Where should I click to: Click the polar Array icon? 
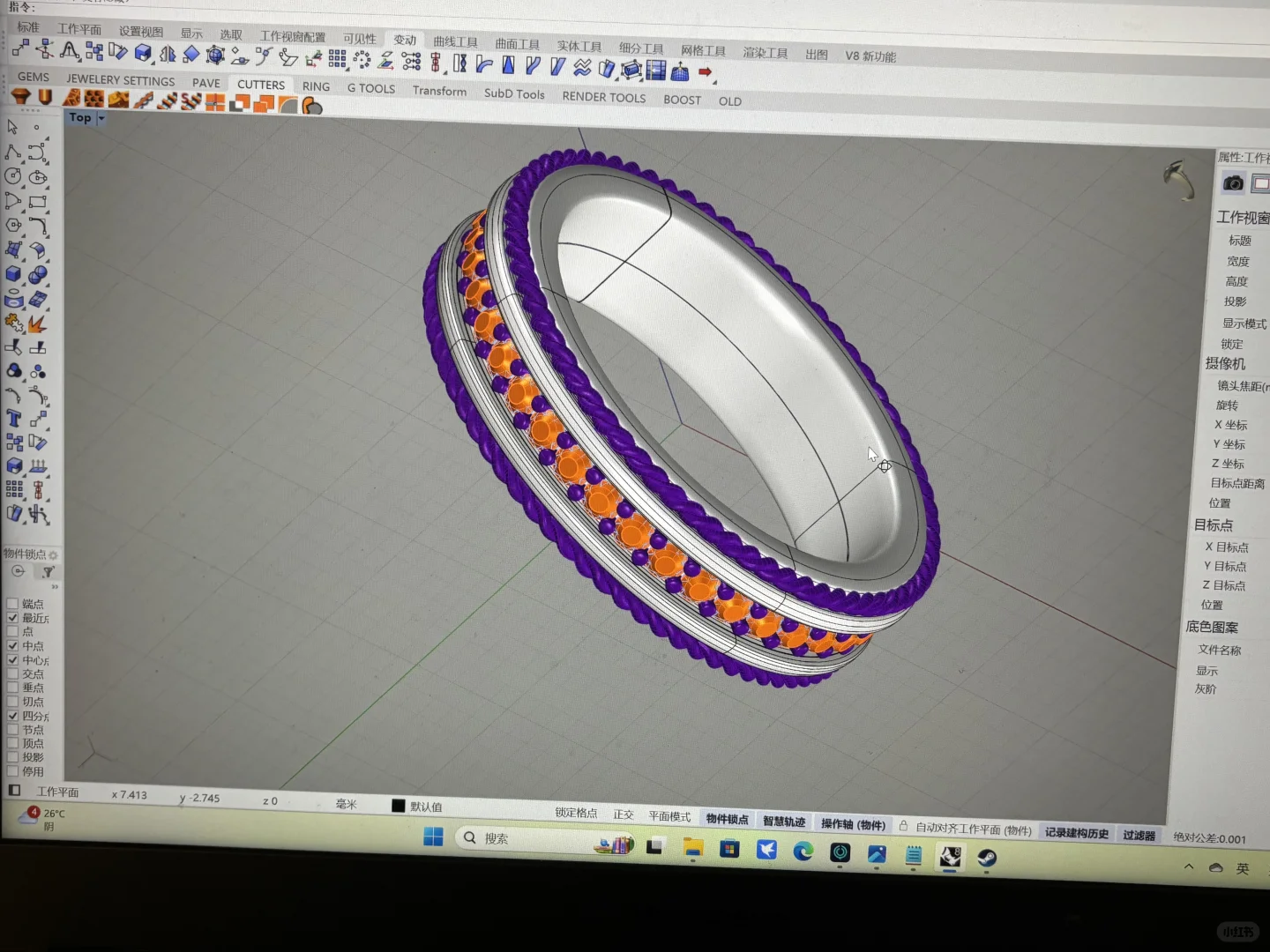362,59
